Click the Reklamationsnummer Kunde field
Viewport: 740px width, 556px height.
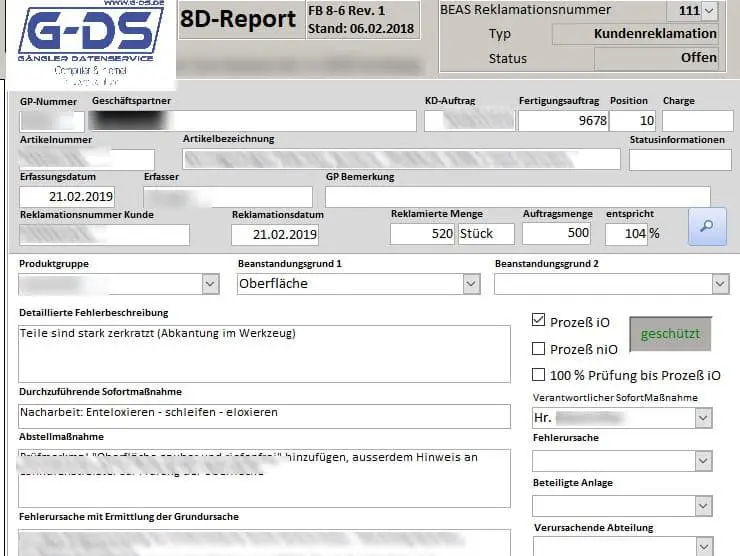tap(104, 235)
